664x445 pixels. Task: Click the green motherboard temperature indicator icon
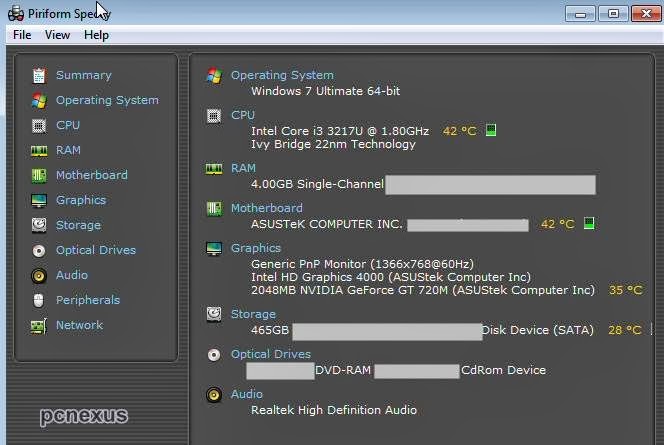tap(589, 223)
